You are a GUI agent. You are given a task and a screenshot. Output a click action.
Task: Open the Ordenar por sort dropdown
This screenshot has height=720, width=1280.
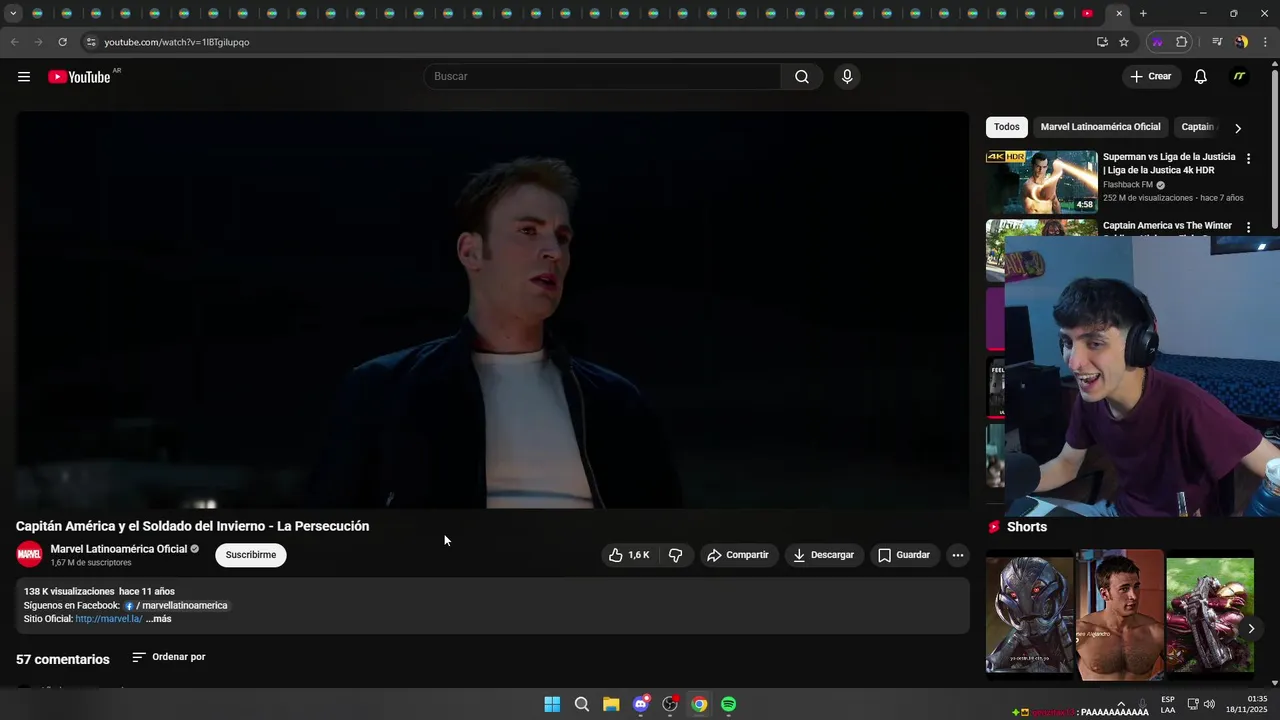click(169, 657)
